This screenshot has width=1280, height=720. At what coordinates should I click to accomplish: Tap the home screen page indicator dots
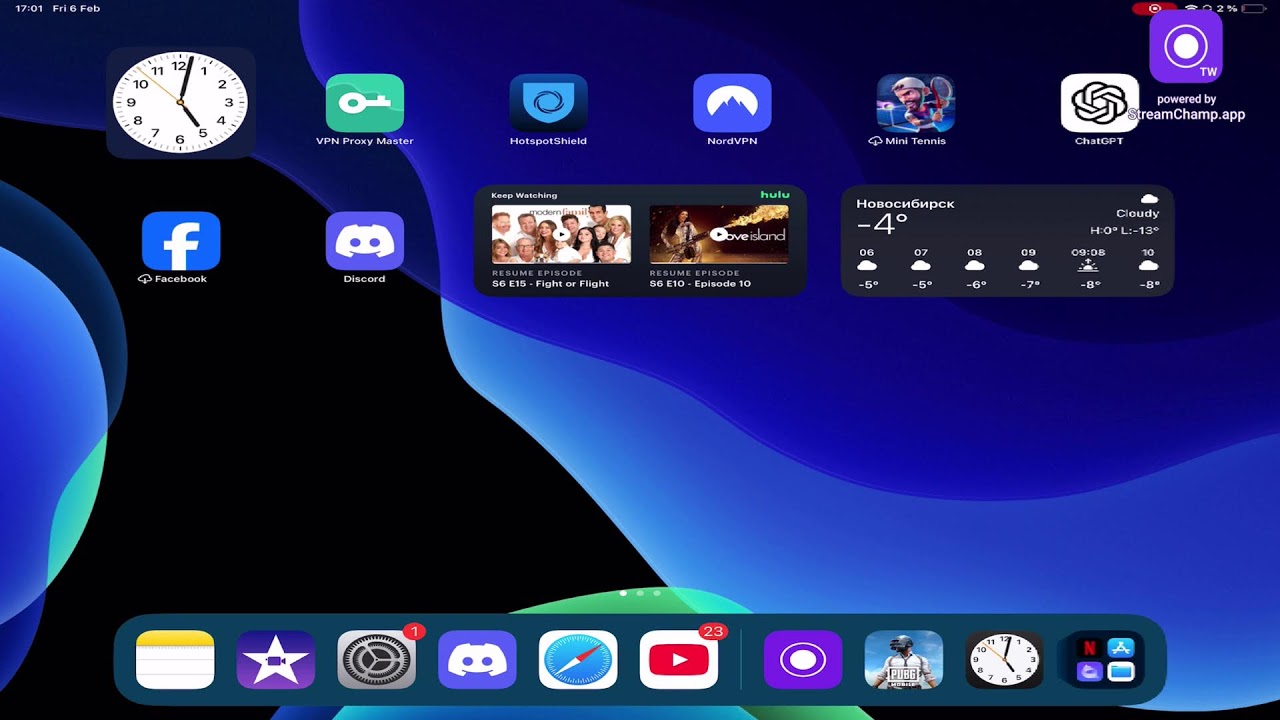640,593
